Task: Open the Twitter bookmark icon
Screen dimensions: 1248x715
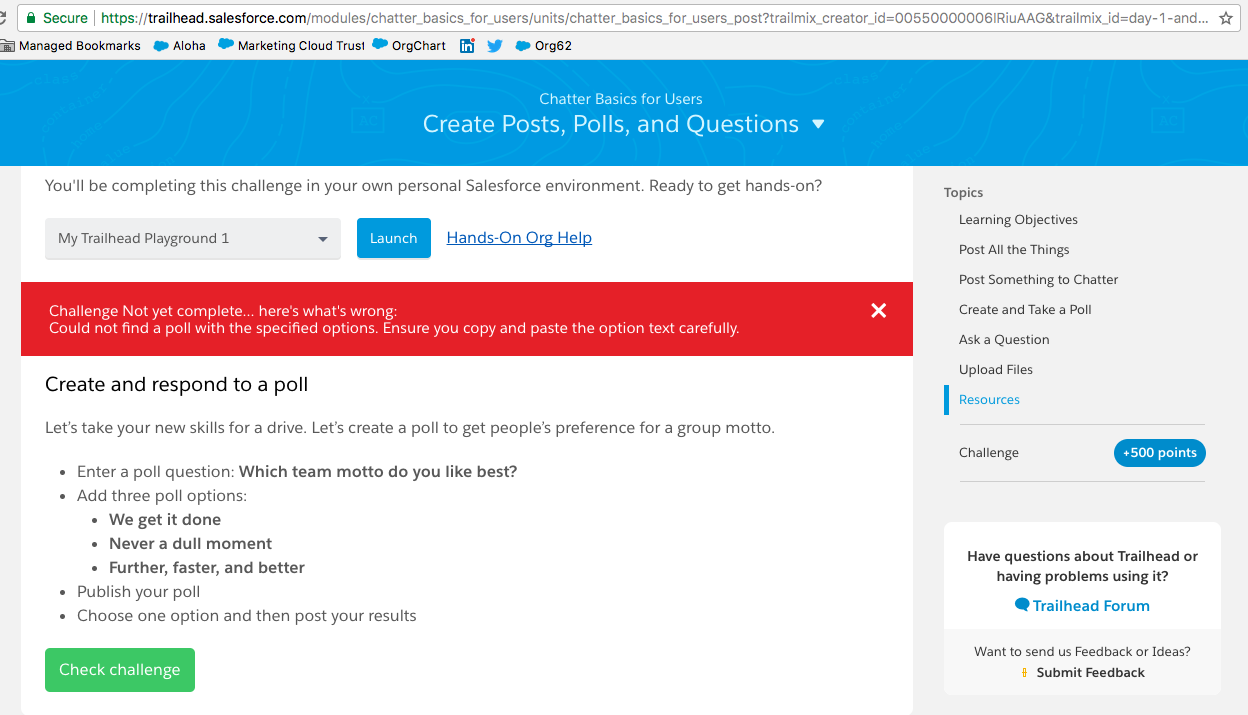Action: click(x=495, y=45)
